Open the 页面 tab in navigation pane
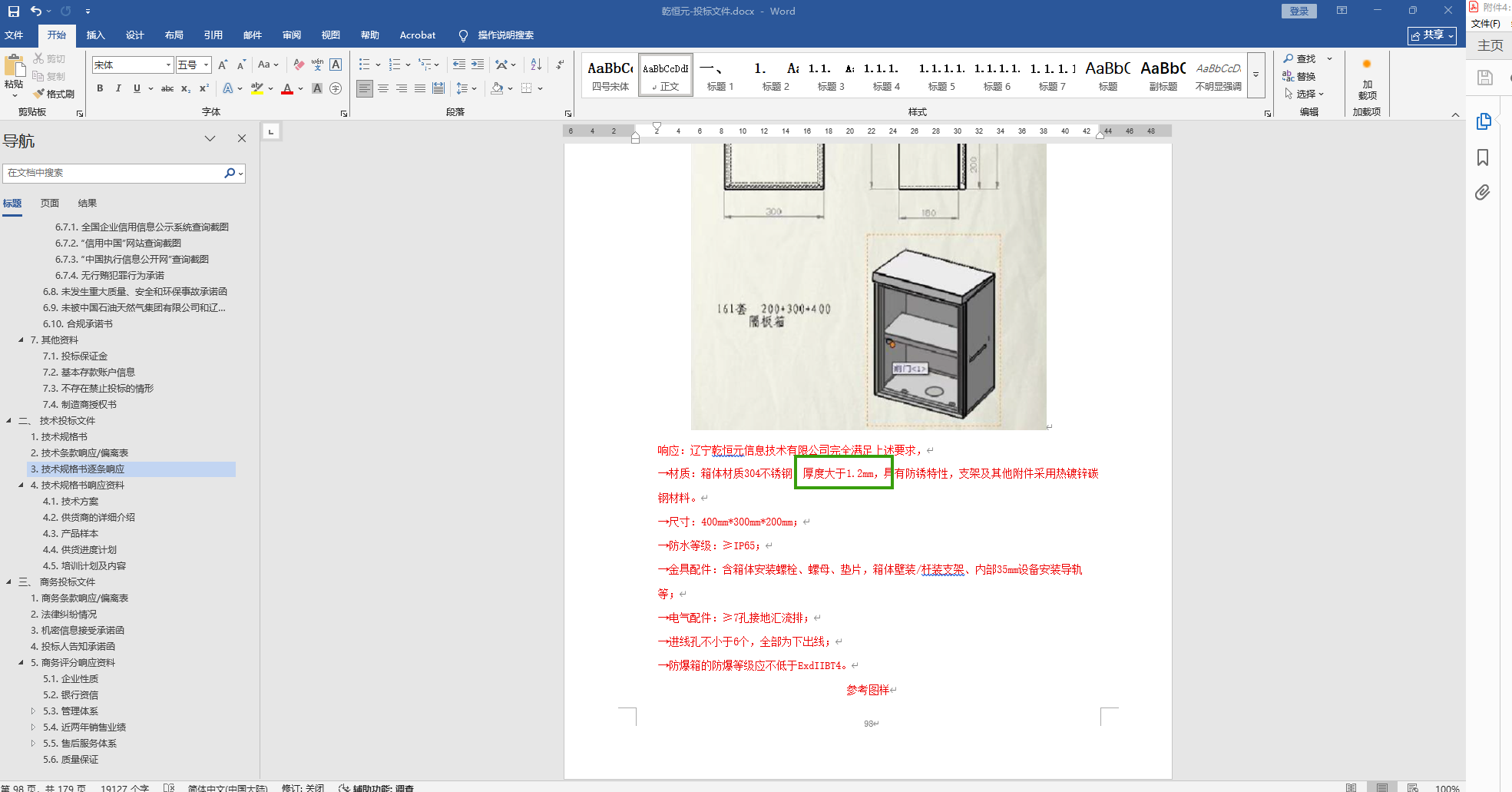The height and width of the screenshot is (792, 1512). coord(50,204)
